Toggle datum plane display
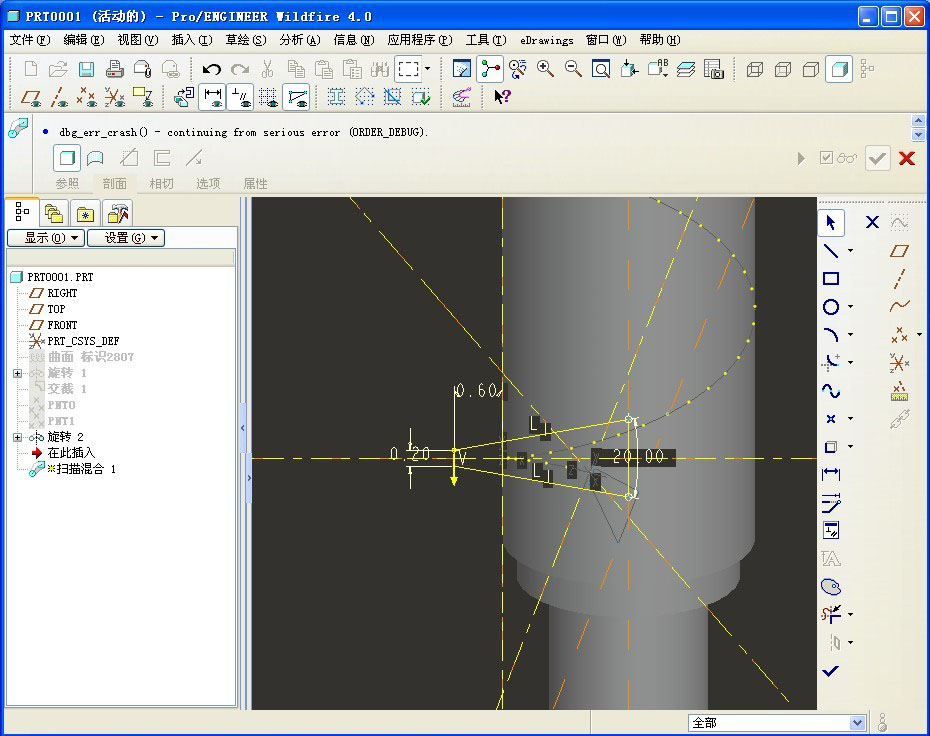 [31, 97]
